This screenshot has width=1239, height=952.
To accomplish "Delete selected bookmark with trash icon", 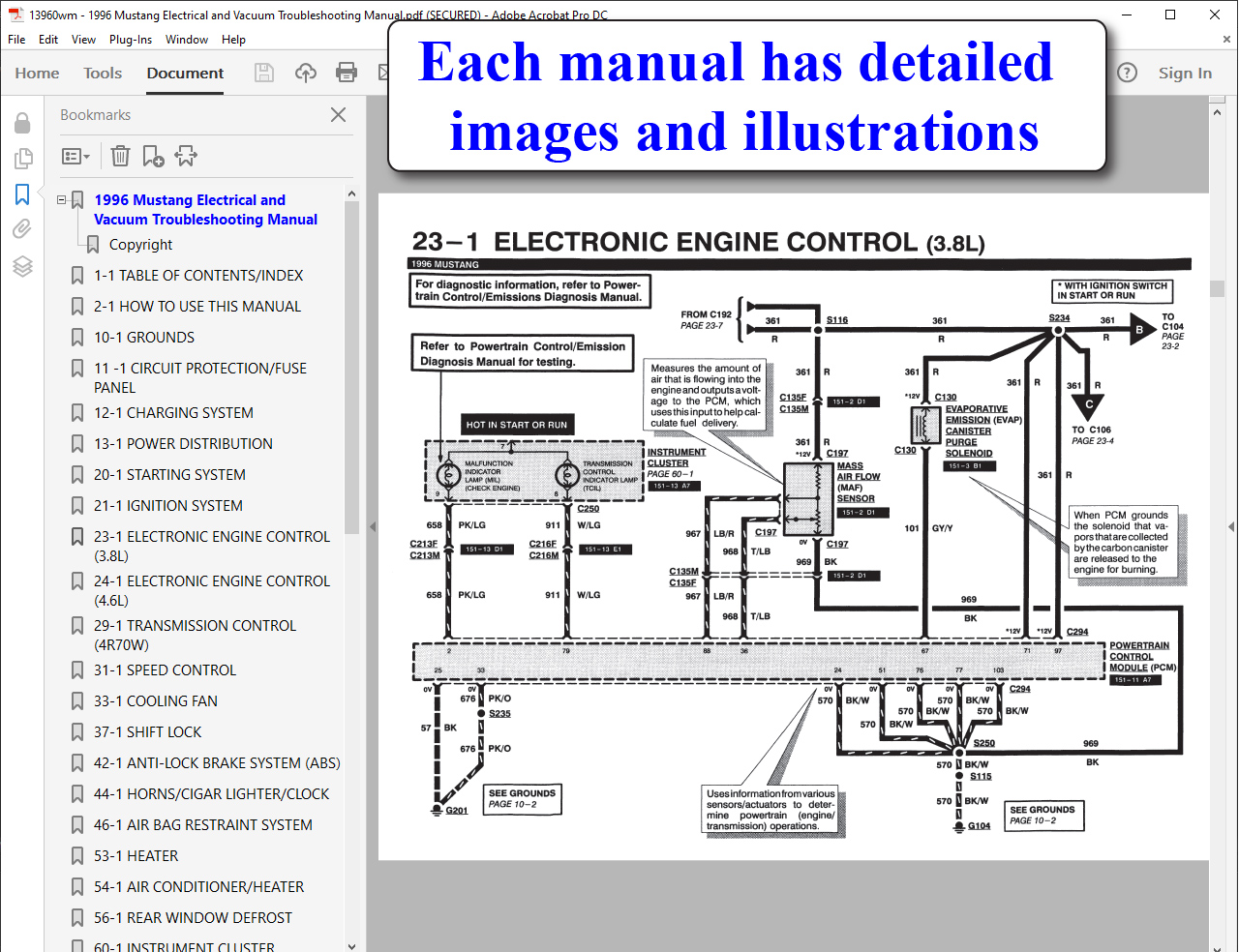I will click(x=120, y=156).
